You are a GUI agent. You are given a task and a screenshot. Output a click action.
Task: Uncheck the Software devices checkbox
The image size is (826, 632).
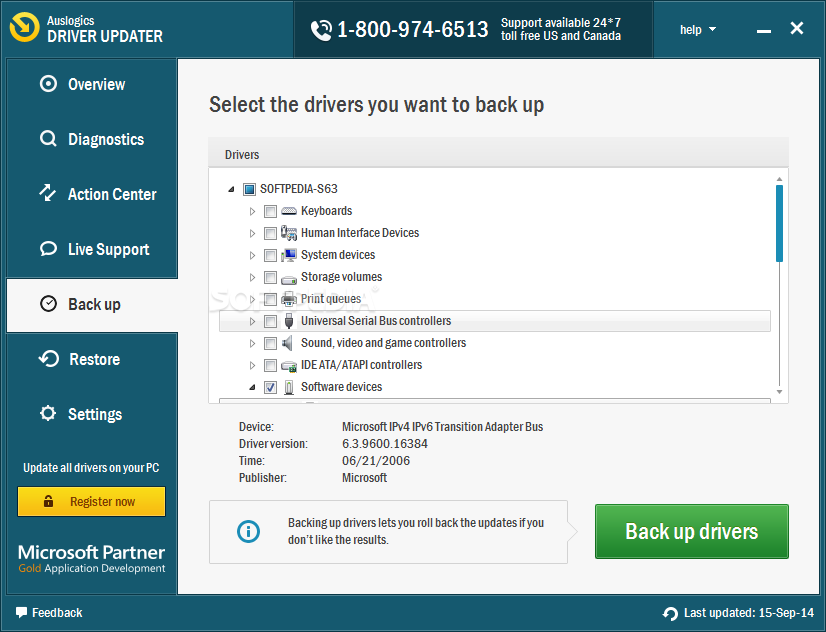pyautogui.click(x=270, y=387)
